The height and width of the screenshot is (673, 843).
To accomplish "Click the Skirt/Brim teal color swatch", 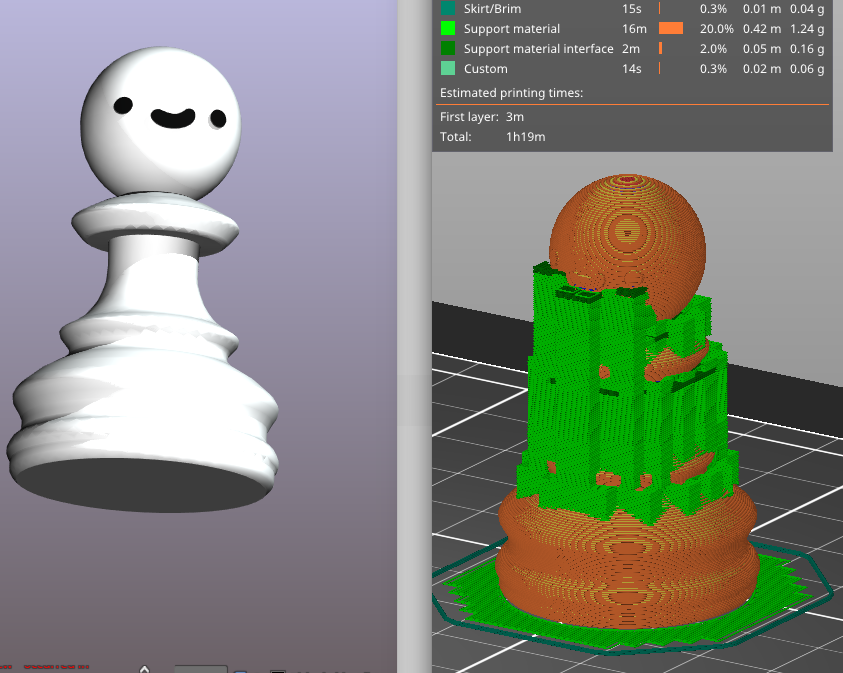I will point(447,9).
